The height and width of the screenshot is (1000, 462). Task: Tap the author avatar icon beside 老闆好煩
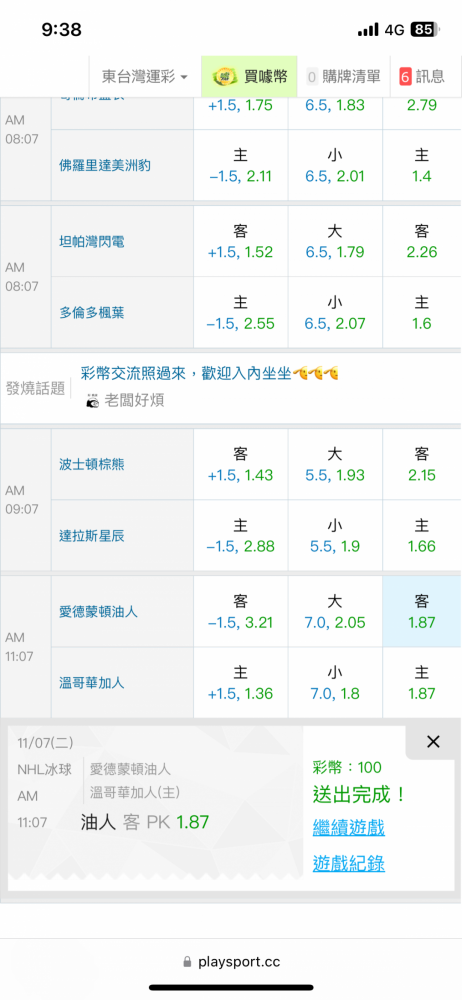pos(93,401)
